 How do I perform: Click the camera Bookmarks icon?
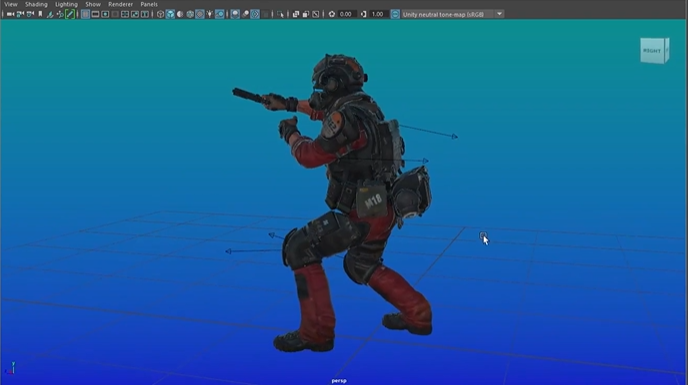40,14
